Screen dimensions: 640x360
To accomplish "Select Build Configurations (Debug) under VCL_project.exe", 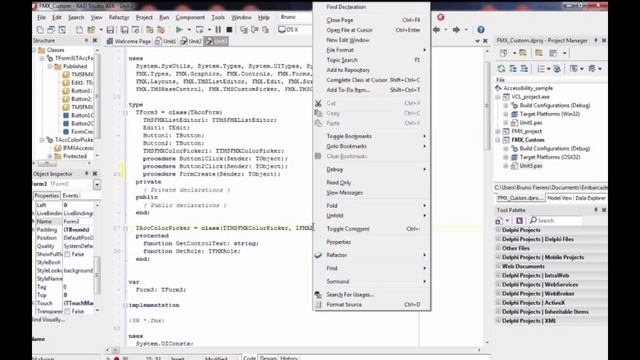I will pyautogui.click(x=555, y=105).
